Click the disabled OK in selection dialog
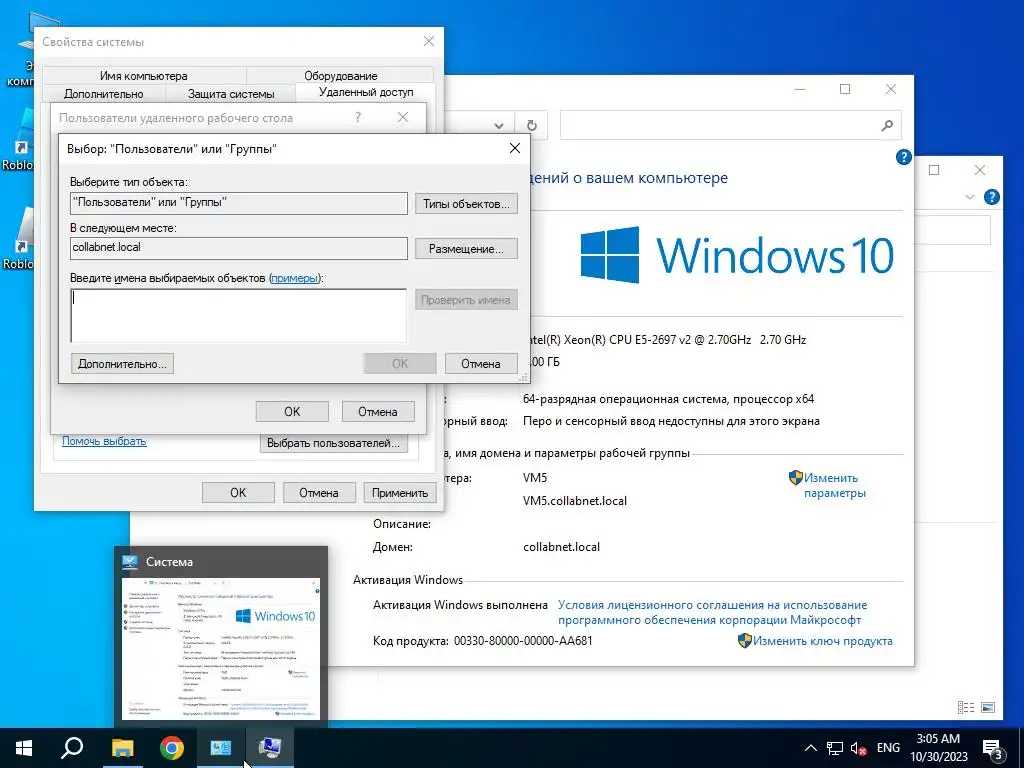The height and width of the screenshot is (768, 1024). pyautogui.click(x=400, y=363)
